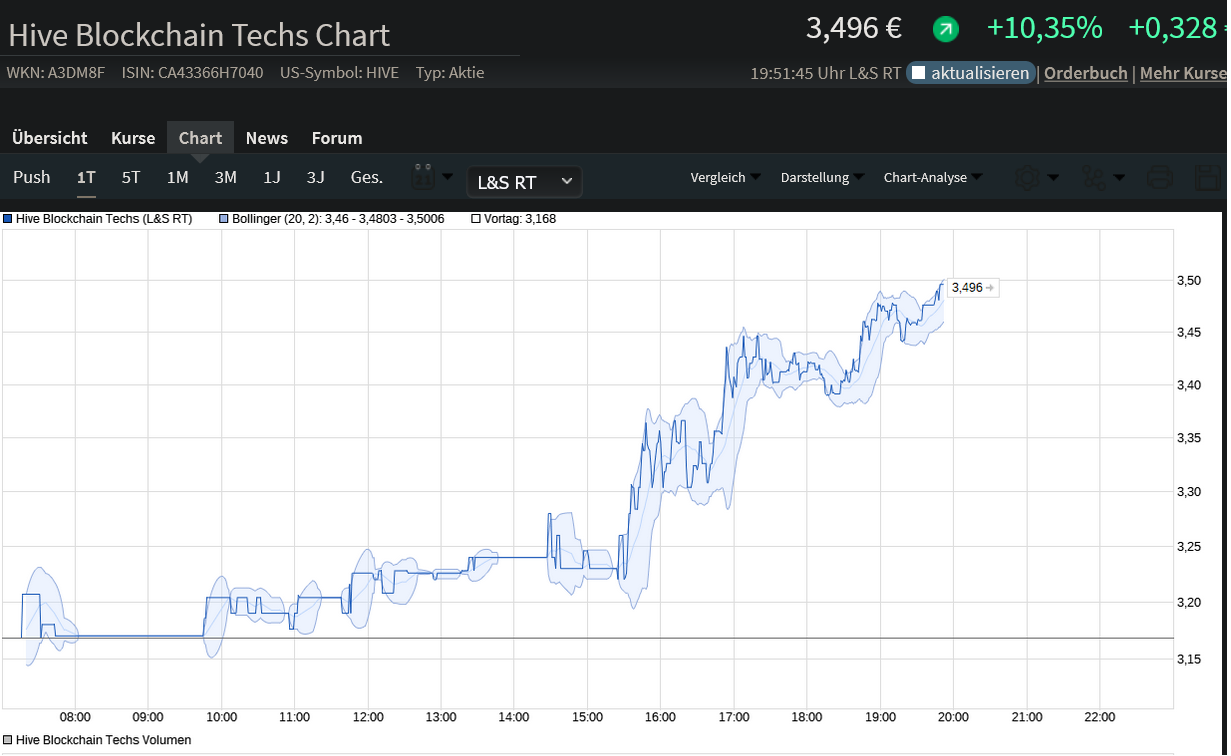Click the 3,496 price label arrow on chart
Screen dimensions: 1231x756
pyautogui.click(x=989, y=288)
